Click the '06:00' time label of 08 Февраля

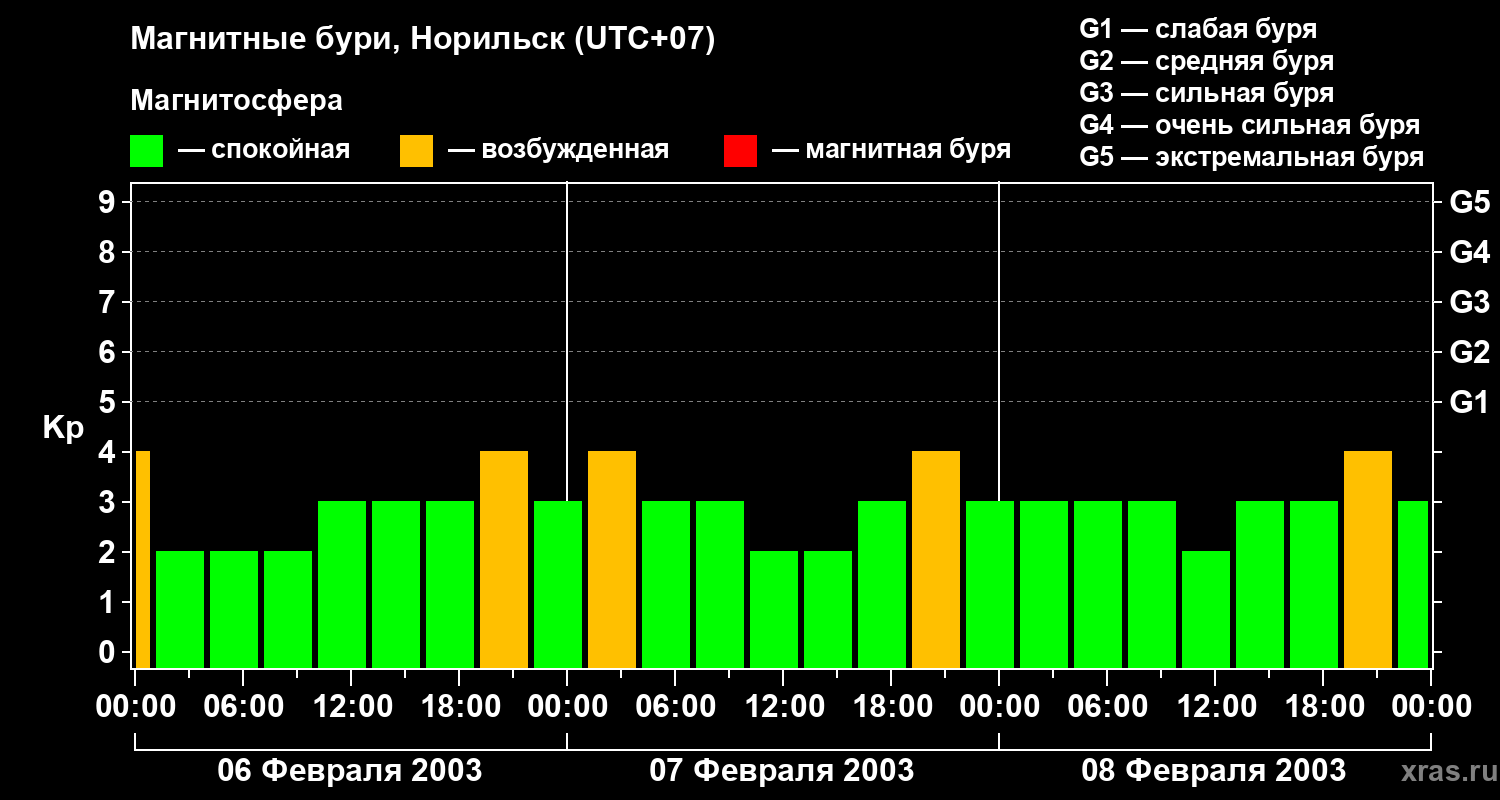pos(1107,706)
